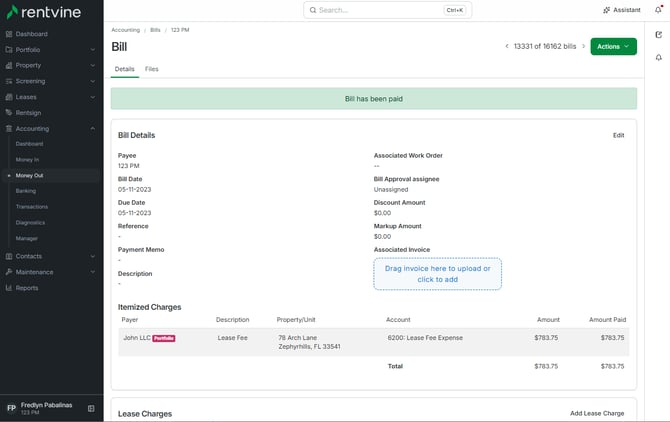
Task: Open Banking submenu item
Action: point(26,191)
